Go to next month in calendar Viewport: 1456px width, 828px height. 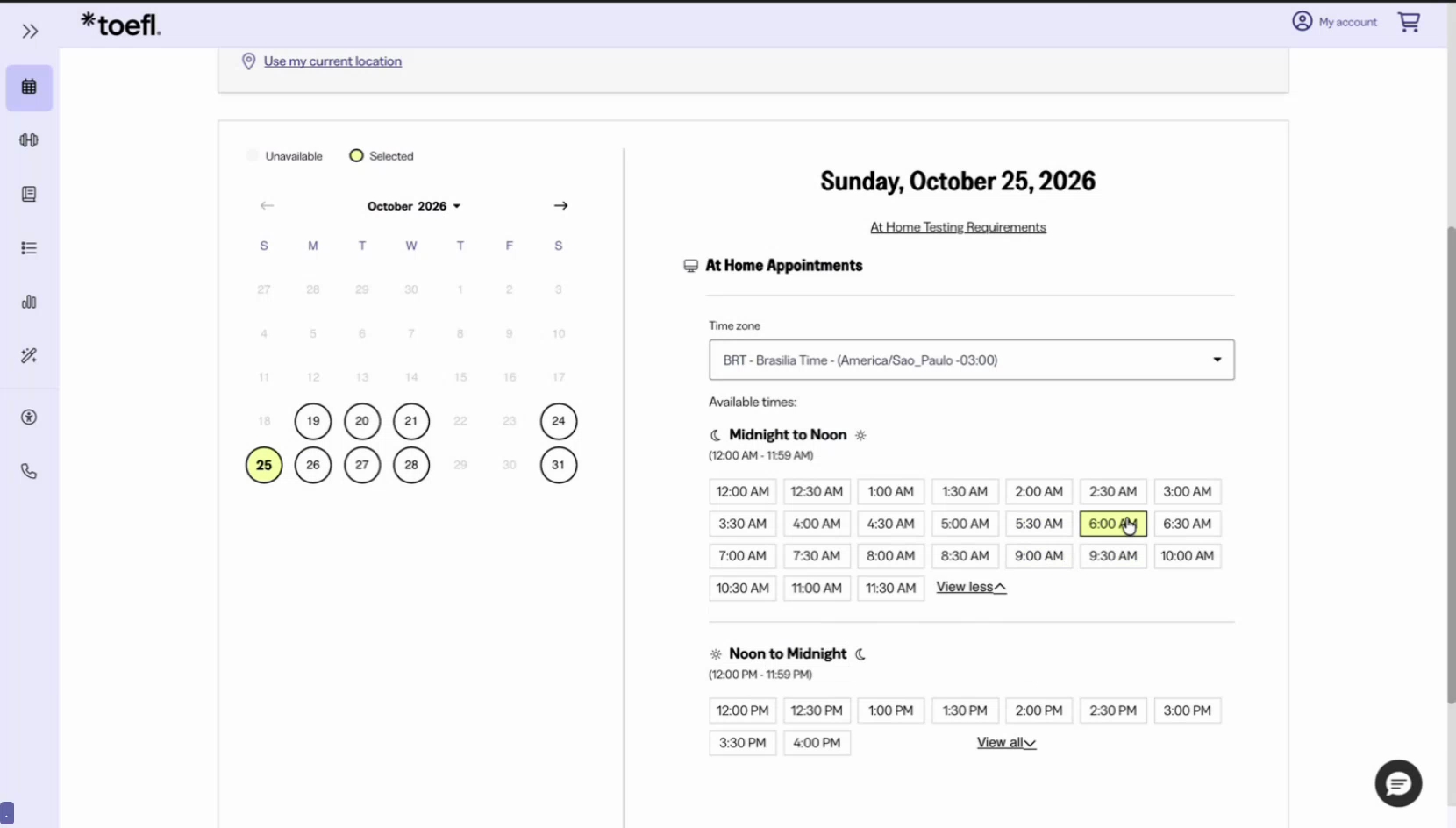560,205
